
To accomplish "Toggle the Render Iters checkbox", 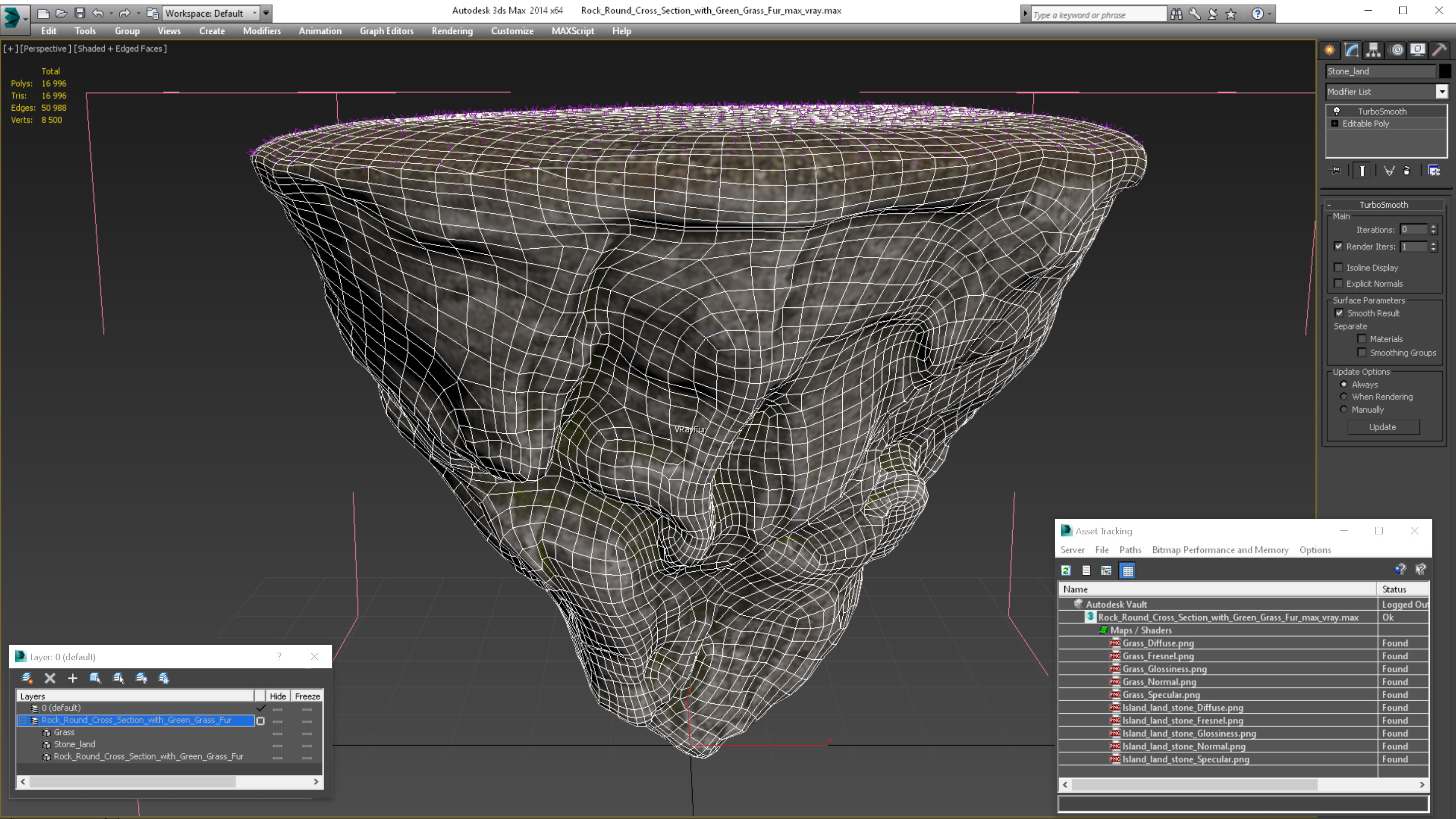I will 1338,246.
